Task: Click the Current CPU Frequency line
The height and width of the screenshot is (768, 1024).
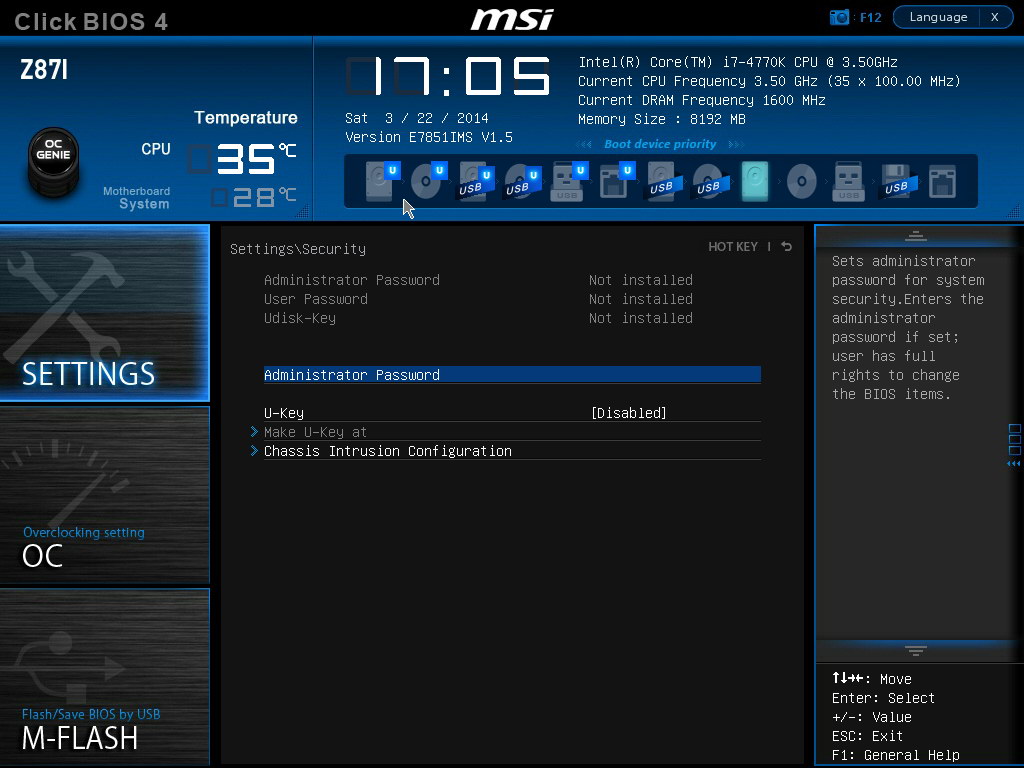Action: (x=769, y=81)
